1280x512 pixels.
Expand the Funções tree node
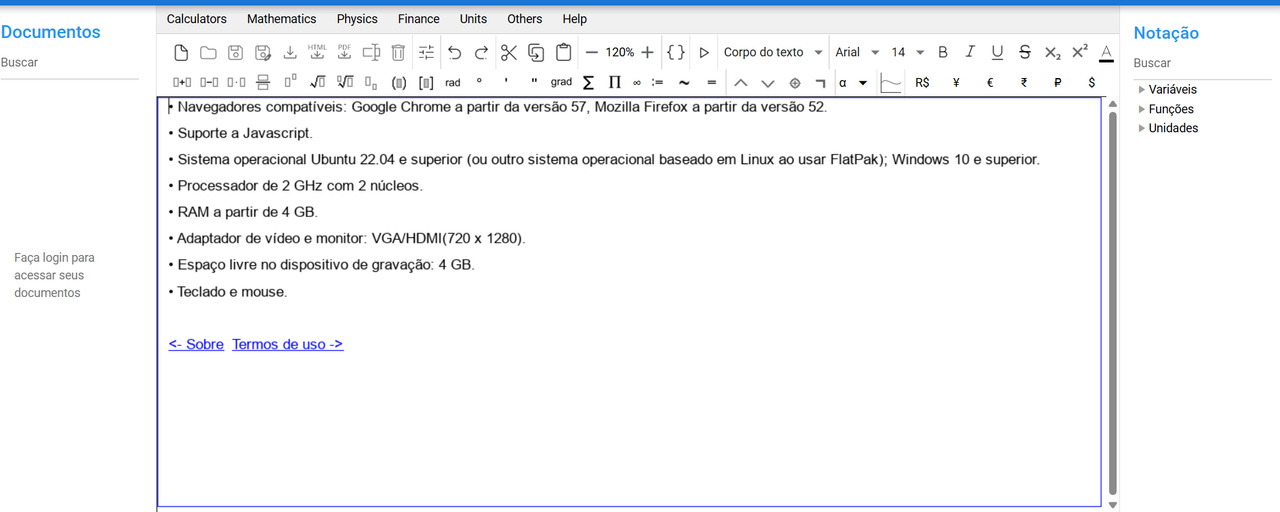[1142, 109]
